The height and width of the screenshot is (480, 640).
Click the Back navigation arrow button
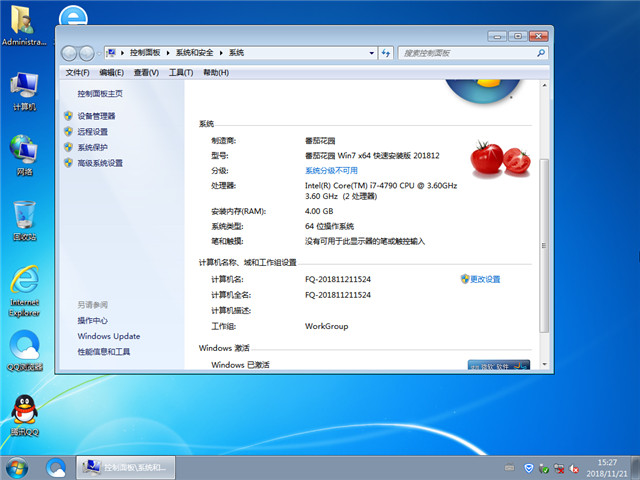coord(69,53)
